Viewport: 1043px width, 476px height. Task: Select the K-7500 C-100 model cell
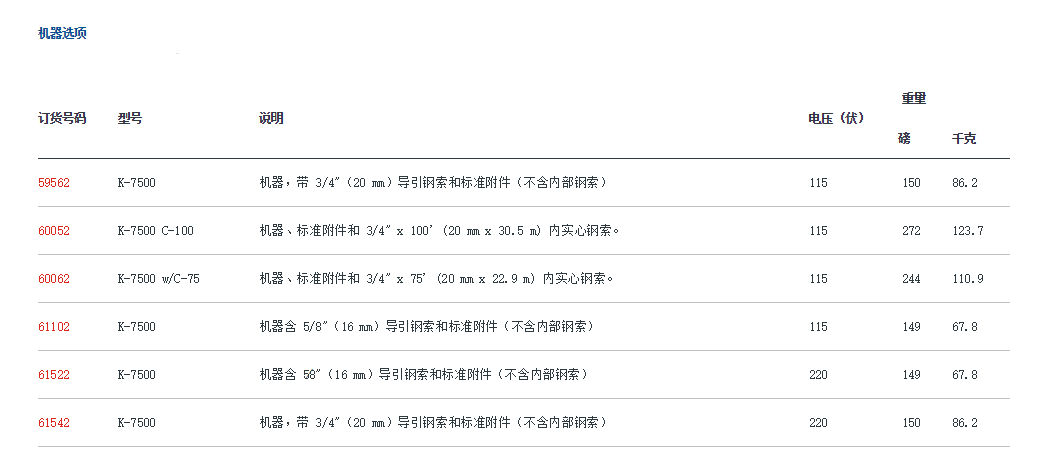coord(155,231)
